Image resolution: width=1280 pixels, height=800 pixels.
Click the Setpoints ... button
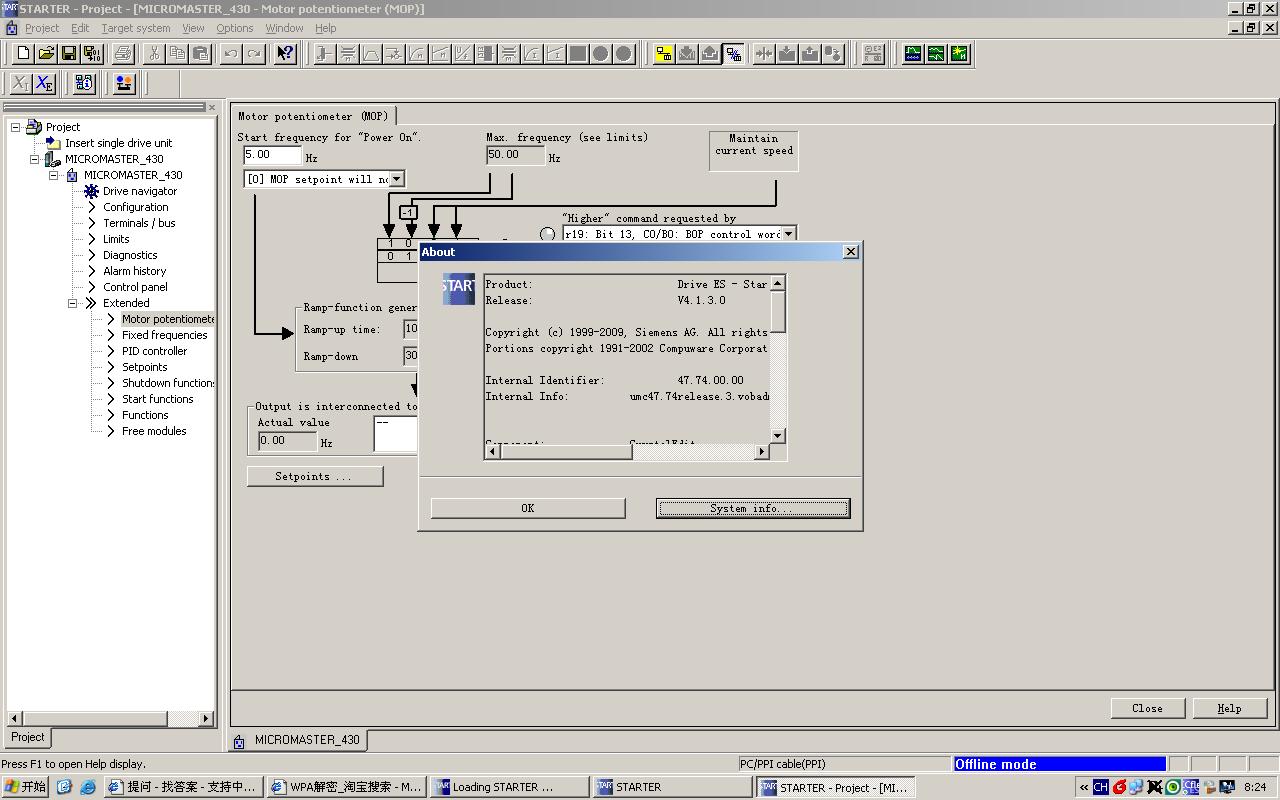point(315,476)
